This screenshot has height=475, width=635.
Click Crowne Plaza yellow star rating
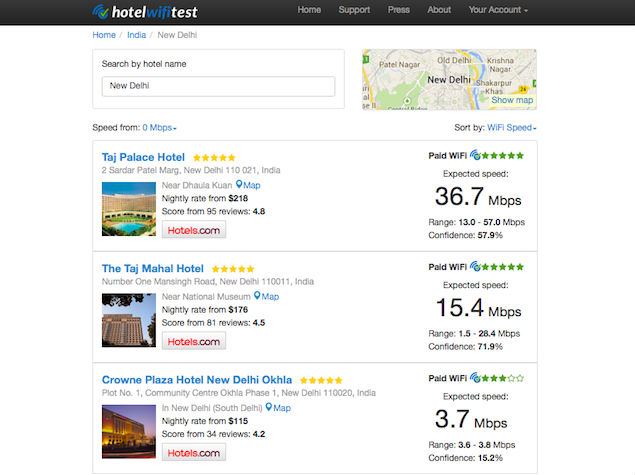321,380
